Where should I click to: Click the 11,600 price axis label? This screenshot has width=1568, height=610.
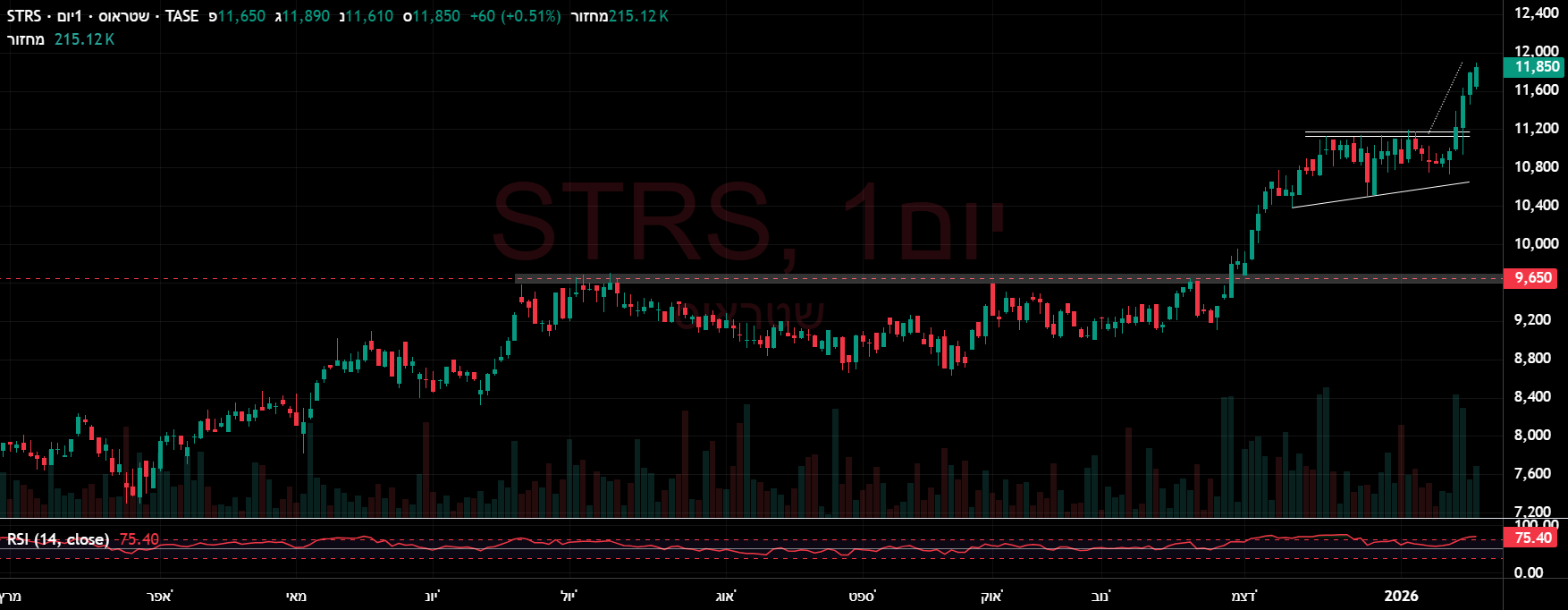pyautogui.click(x=1536, y=89)
